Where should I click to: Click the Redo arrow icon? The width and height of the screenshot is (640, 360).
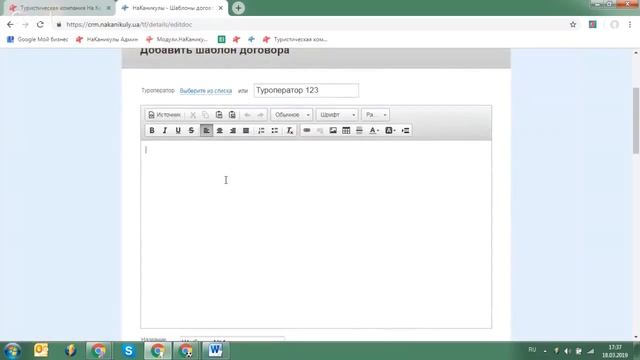260,115
